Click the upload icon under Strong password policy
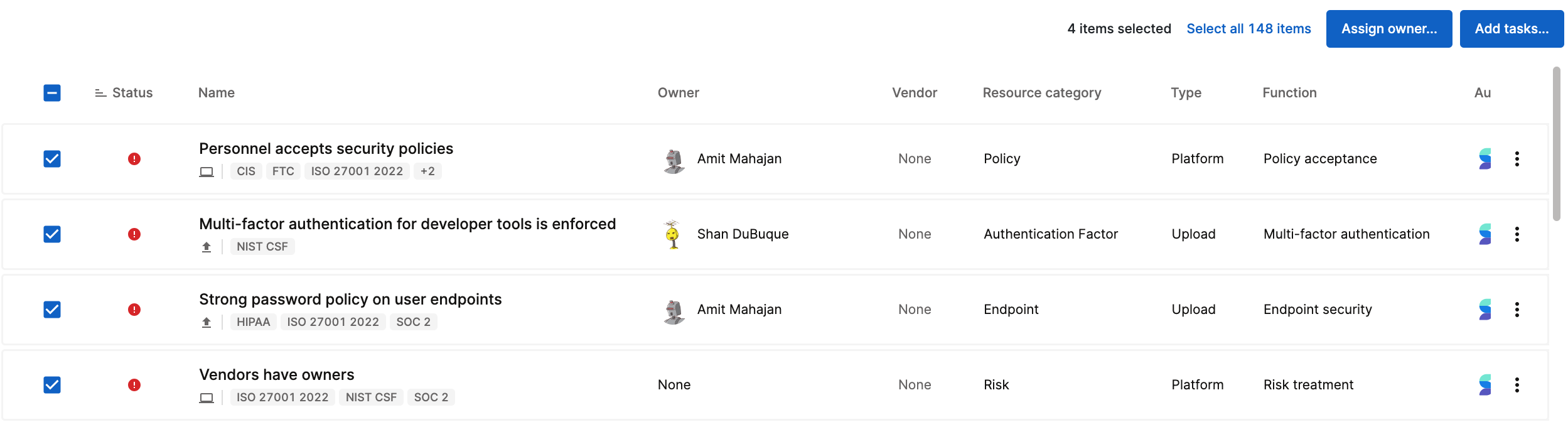The height and width of the screenshot is (422, 1568). (x=207, y=322)
